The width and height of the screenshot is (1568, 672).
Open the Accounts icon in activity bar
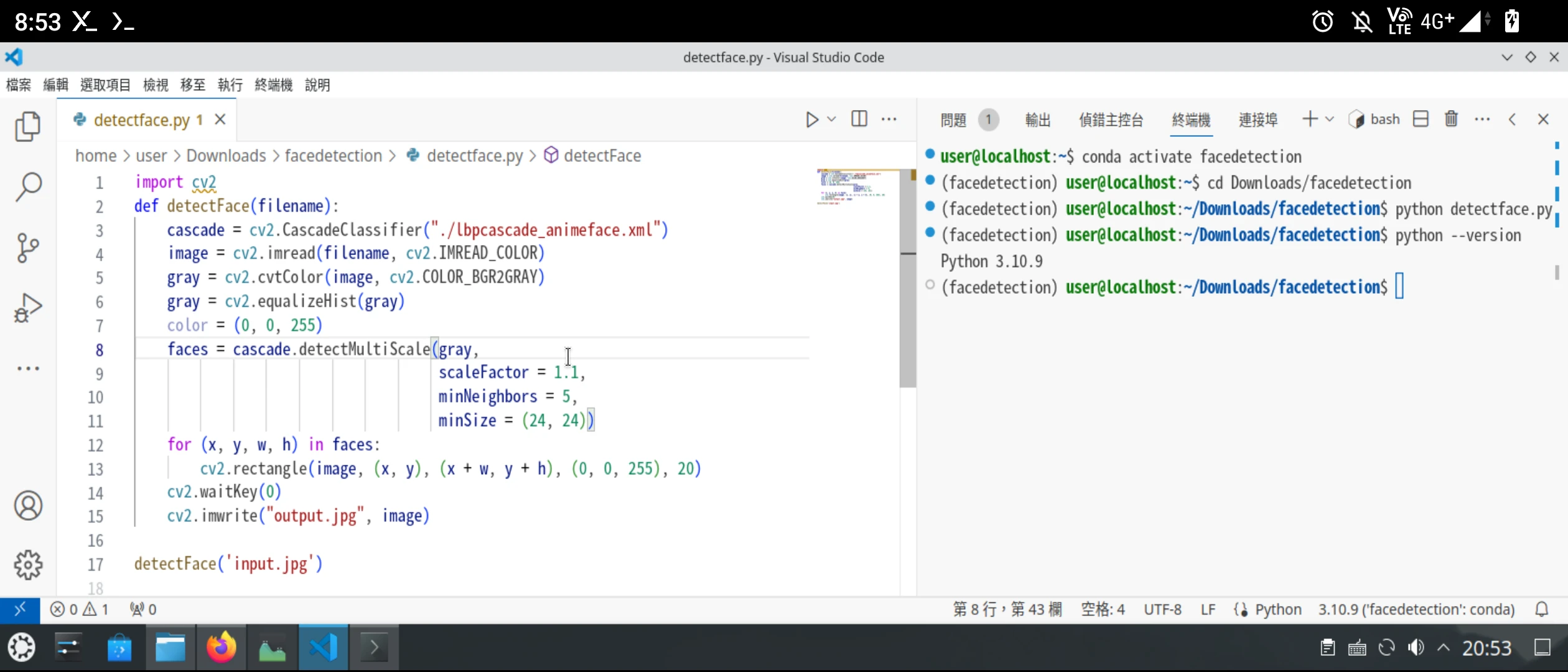27,505
